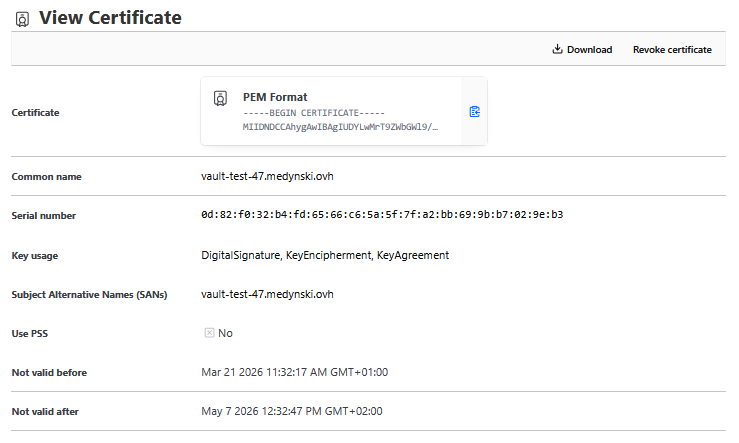Click the Not valid before date
The image size is (739, 443).
294,372
